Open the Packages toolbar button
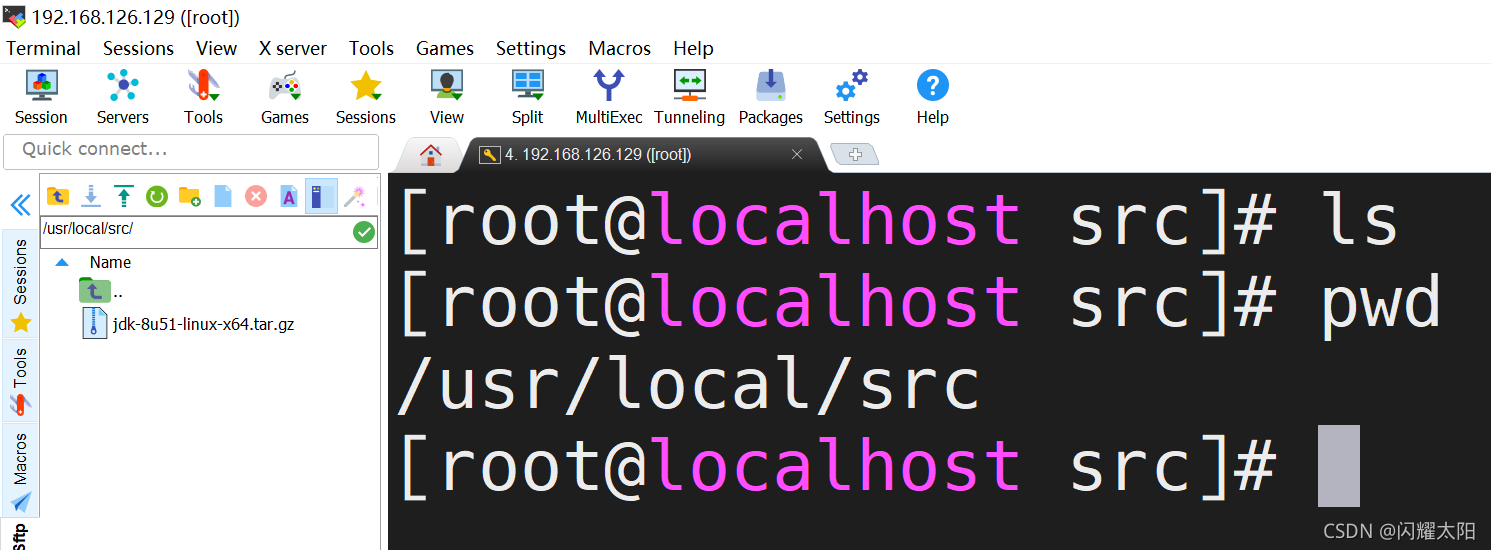This screenshot has height=550, width=1491. pyautogui.click(x=771, y=98)
